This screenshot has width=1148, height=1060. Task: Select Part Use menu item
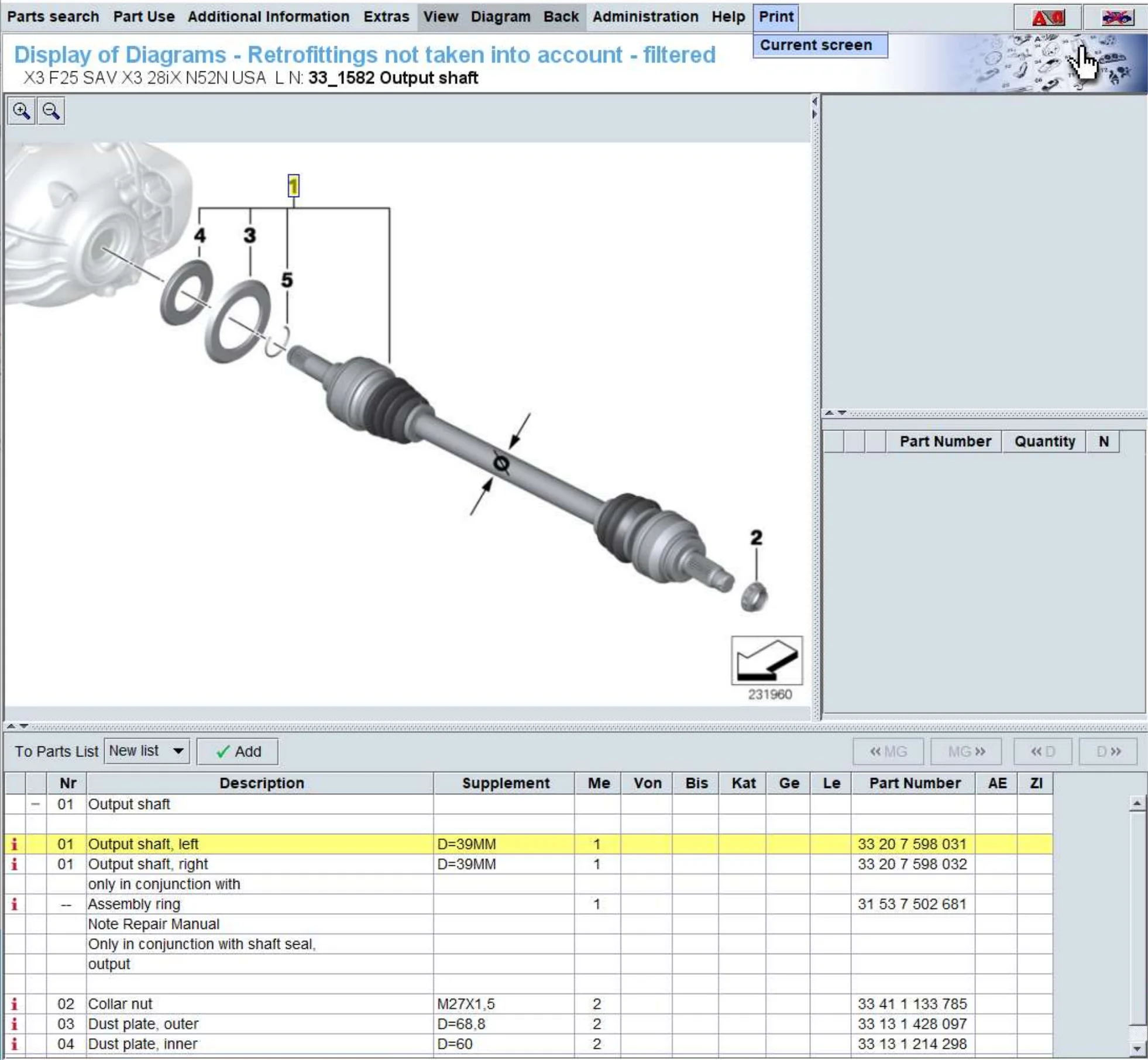tap(145, 14)
